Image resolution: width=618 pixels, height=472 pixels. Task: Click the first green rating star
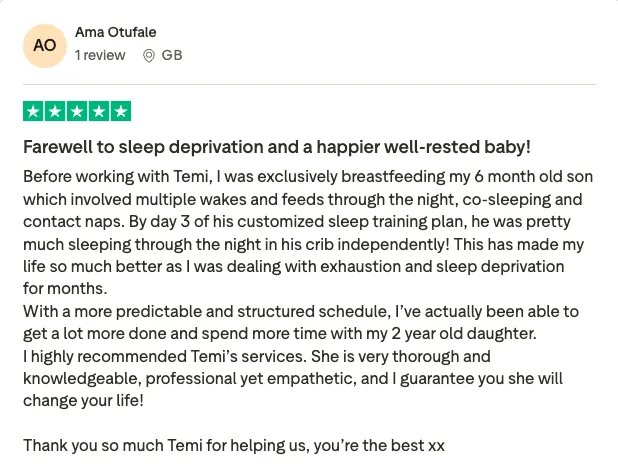33,111
